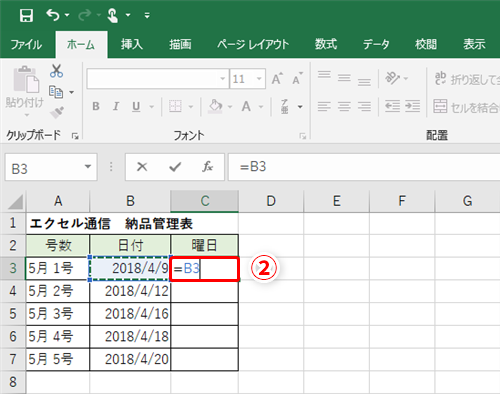
Task: Click the Borders icon
Action: pyautogui.click(x=175, y=106)
